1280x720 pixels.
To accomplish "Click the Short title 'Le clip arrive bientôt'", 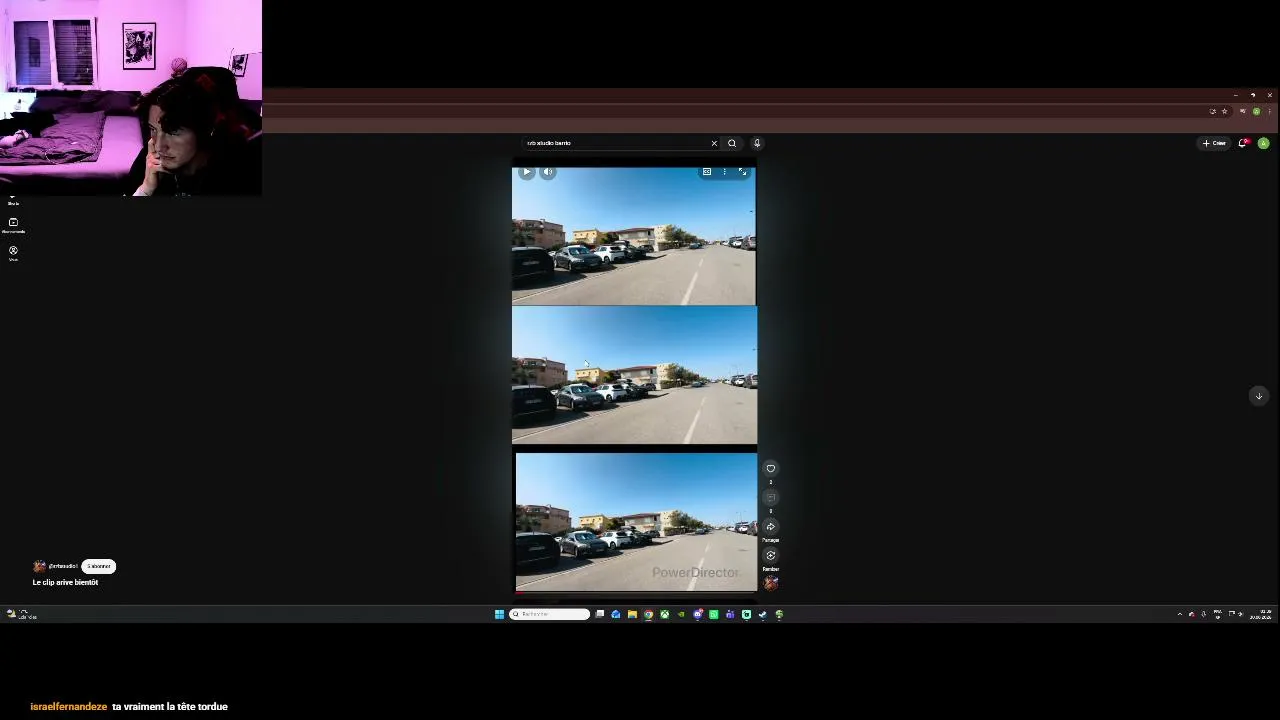I will [65, 582].
